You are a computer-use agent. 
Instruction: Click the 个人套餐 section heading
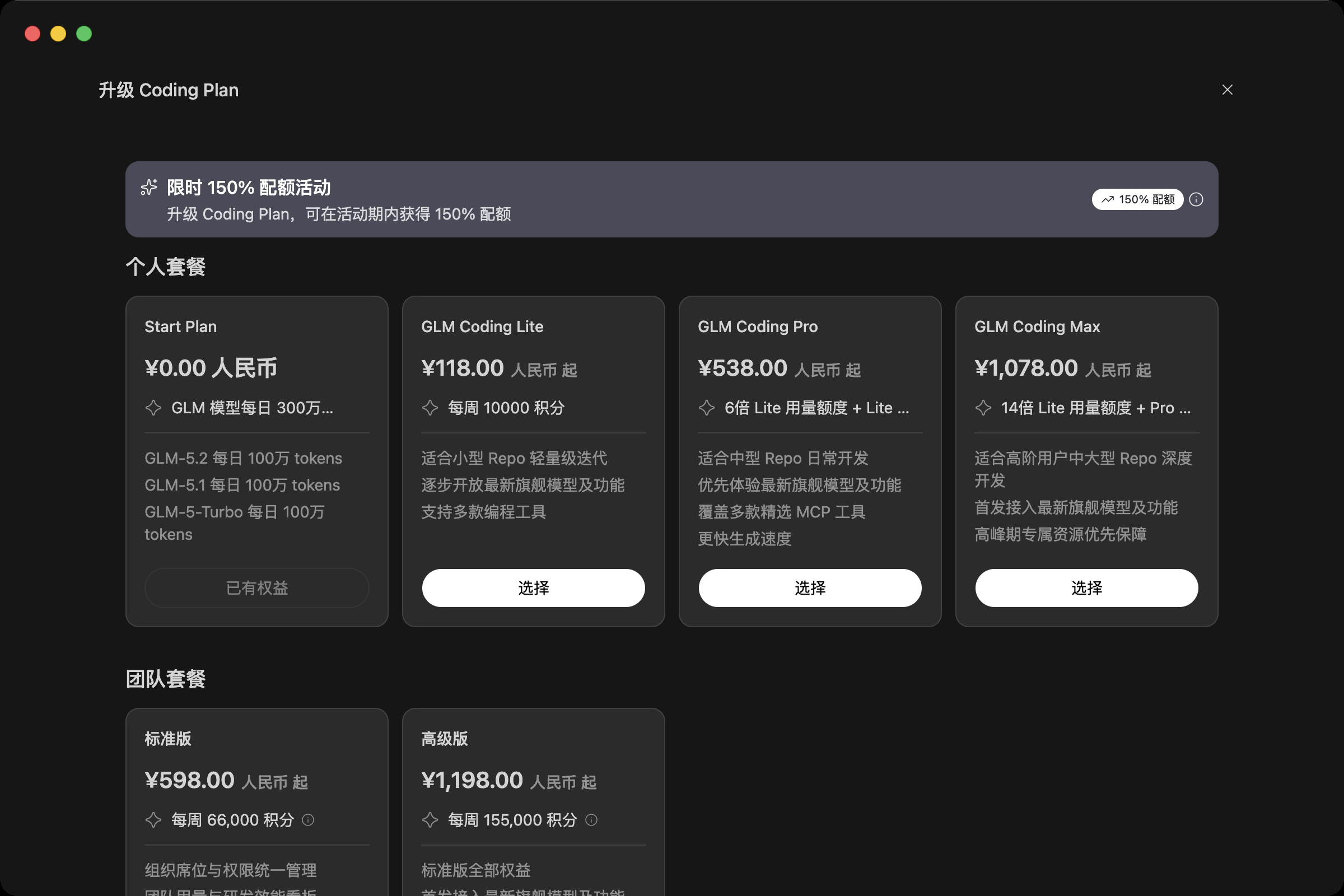(166, 267)
